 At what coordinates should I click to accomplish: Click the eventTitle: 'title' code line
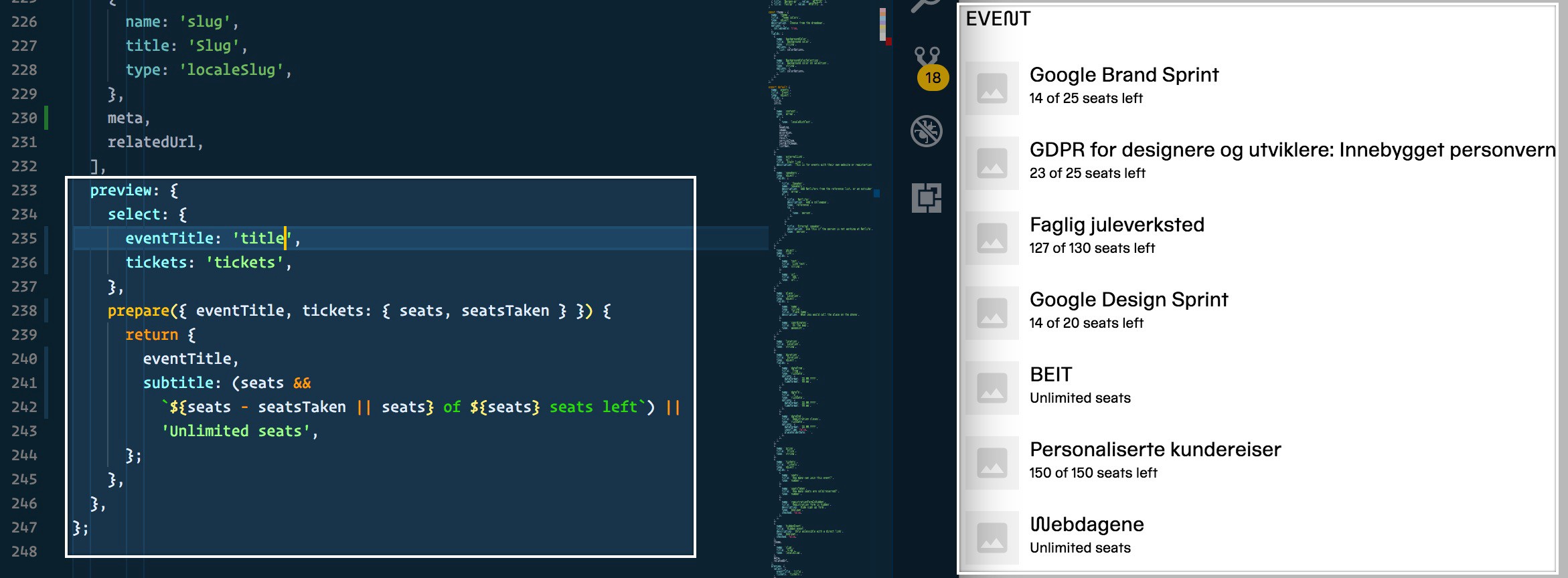[213, 238]
